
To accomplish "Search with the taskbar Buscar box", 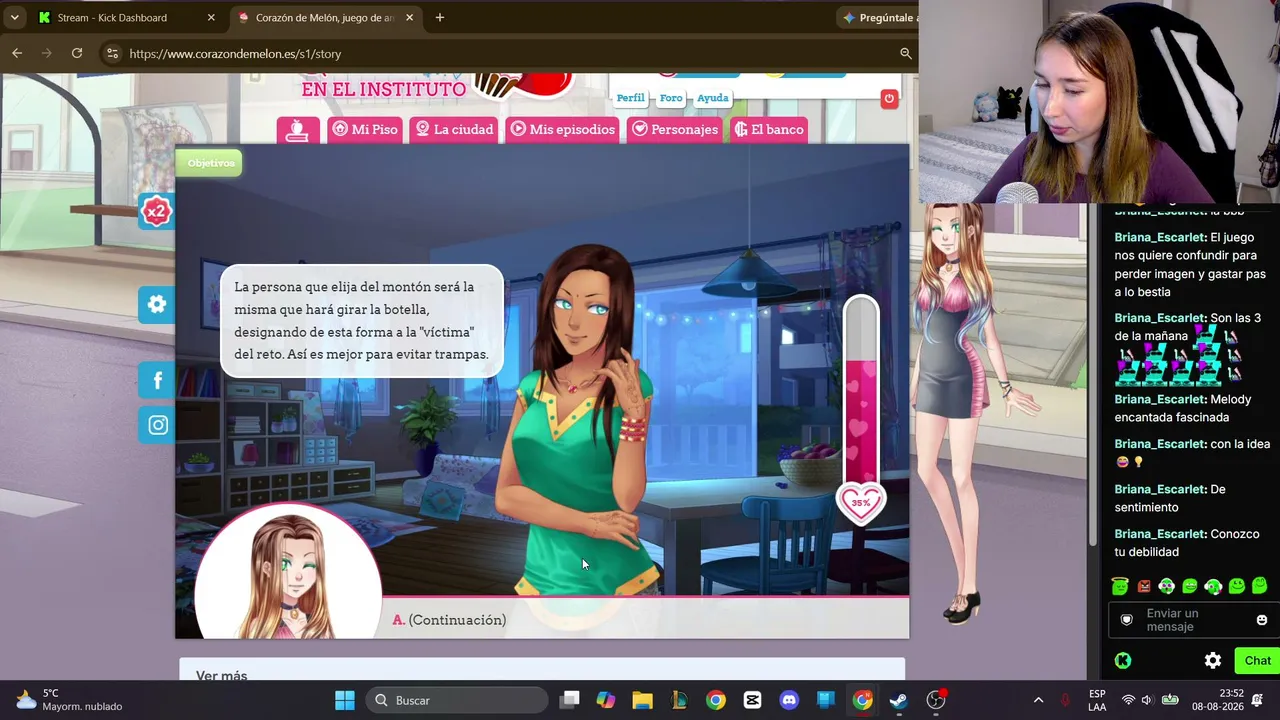I will tap(457, 700).
